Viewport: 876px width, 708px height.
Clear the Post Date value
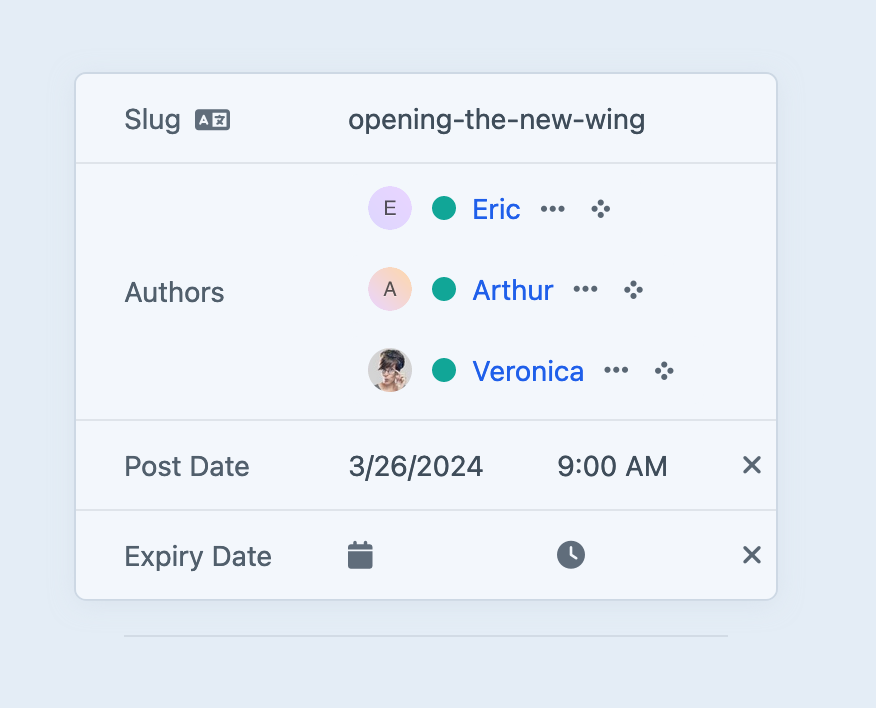coord(752,465)
